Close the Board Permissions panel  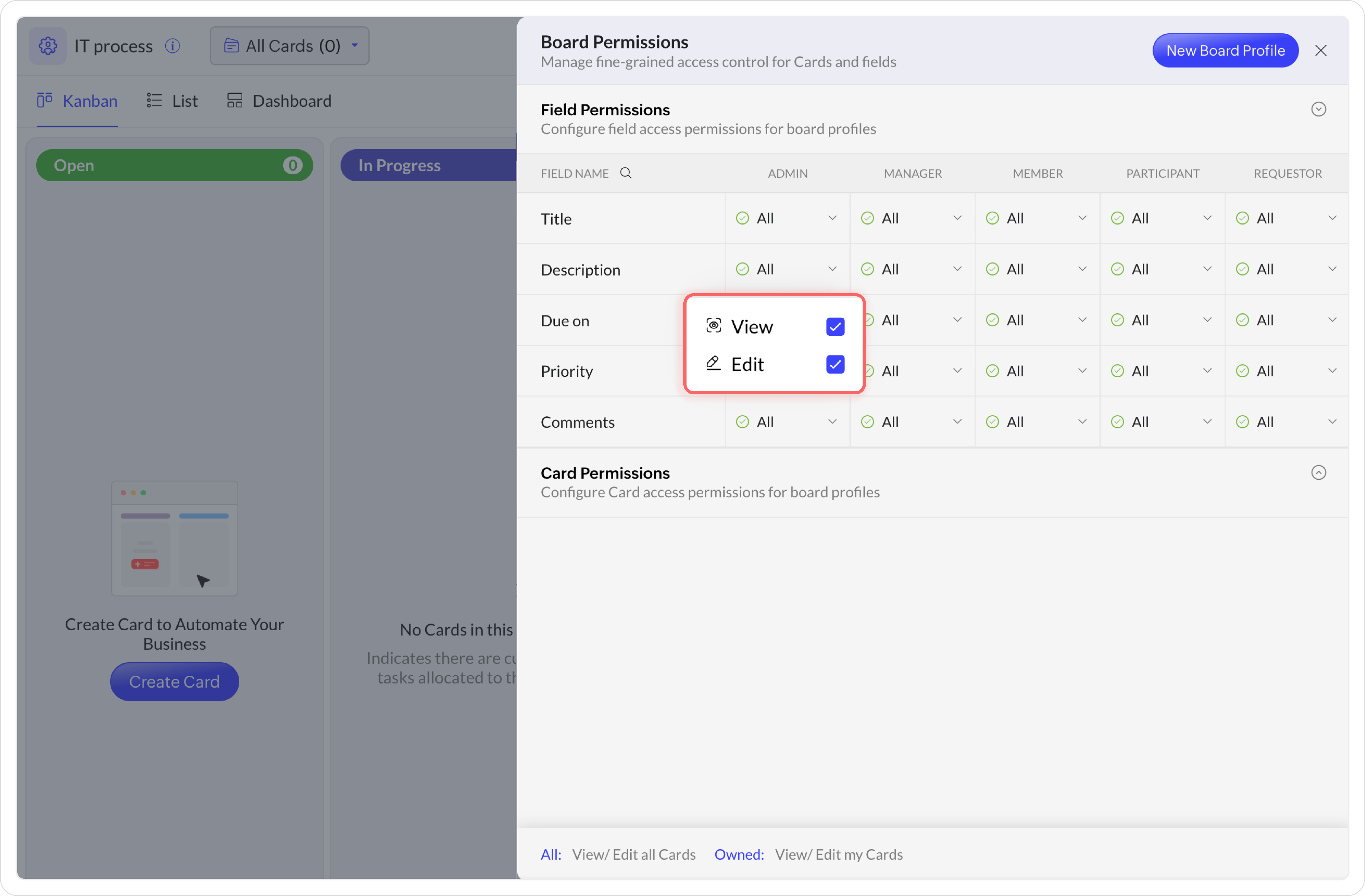tap(1321, 50)
